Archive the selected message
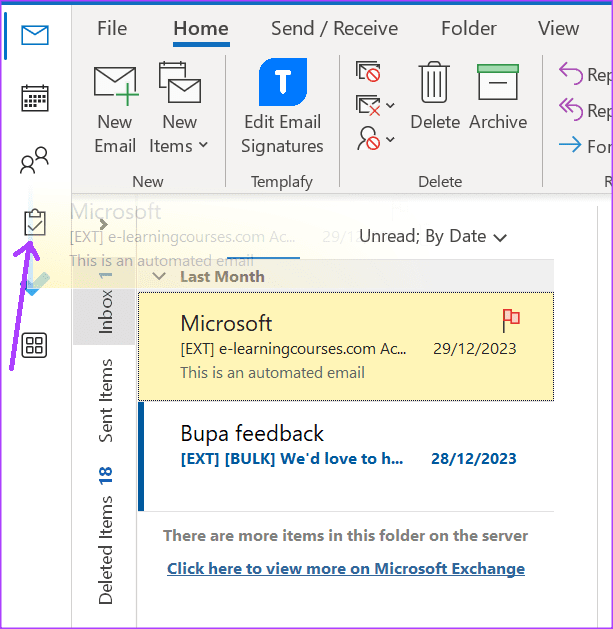The height and width of the screenshot is (629, 613). [498, 96]
